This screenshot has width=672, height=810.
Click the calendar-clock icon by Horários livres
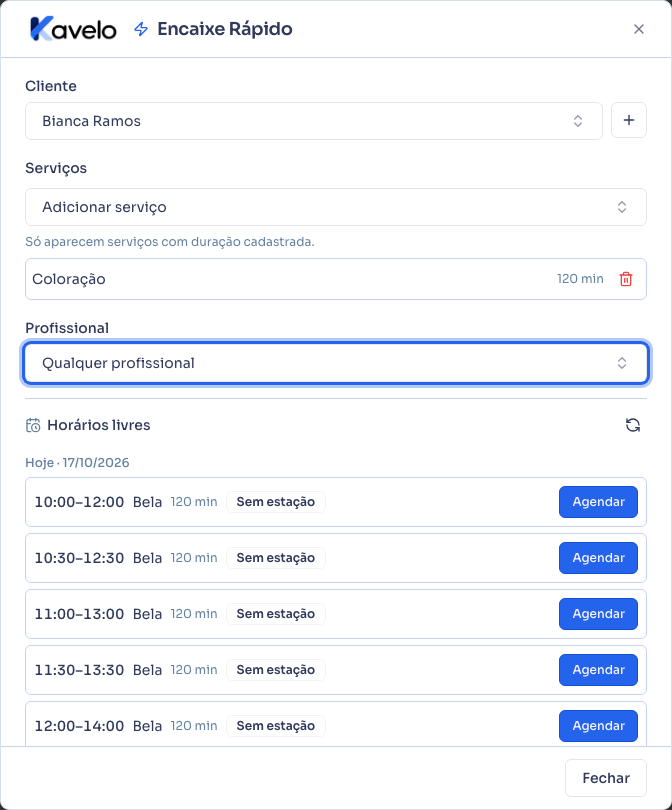click(x=33, y=425)
